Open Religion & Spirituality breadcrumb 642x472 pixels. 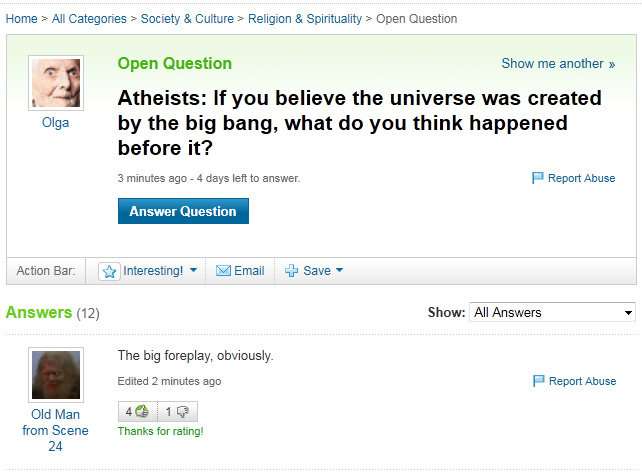pyautogui.click(x=304, y=19)
